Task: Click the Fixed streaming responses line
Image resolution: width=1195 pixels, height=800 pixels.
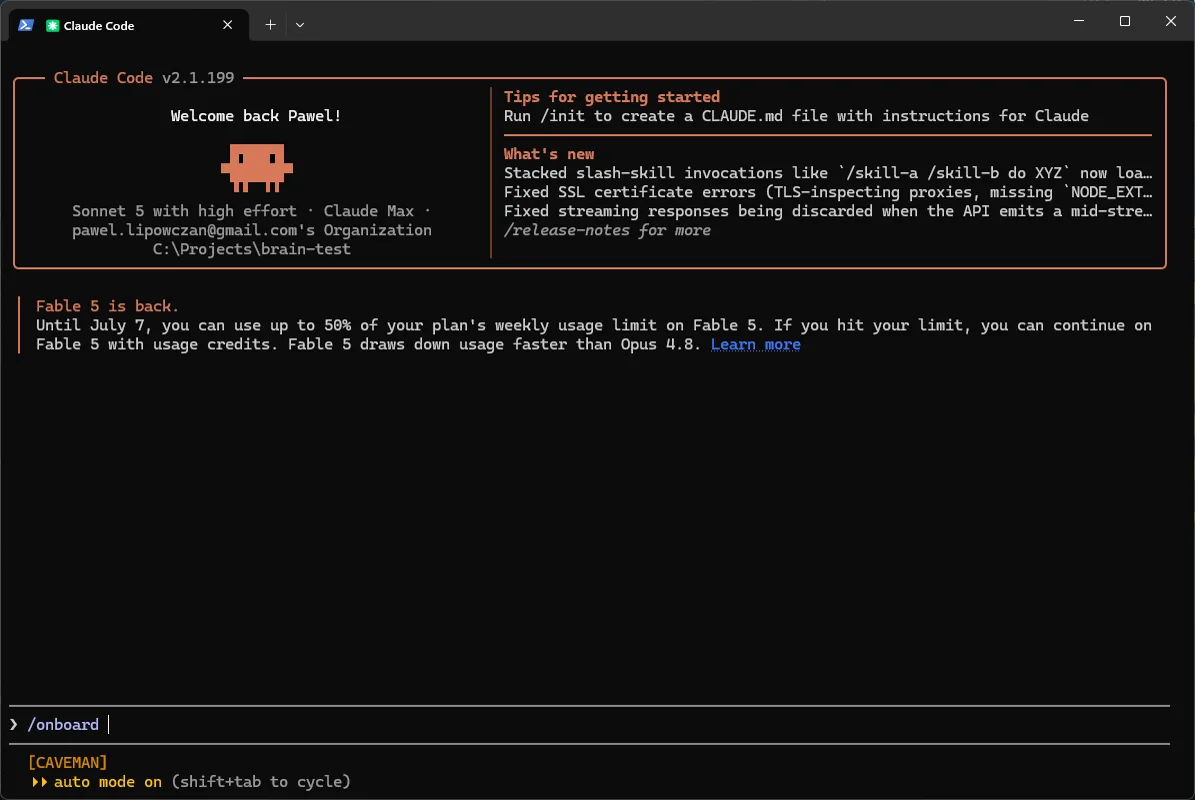Action: (x=828, y=211)
